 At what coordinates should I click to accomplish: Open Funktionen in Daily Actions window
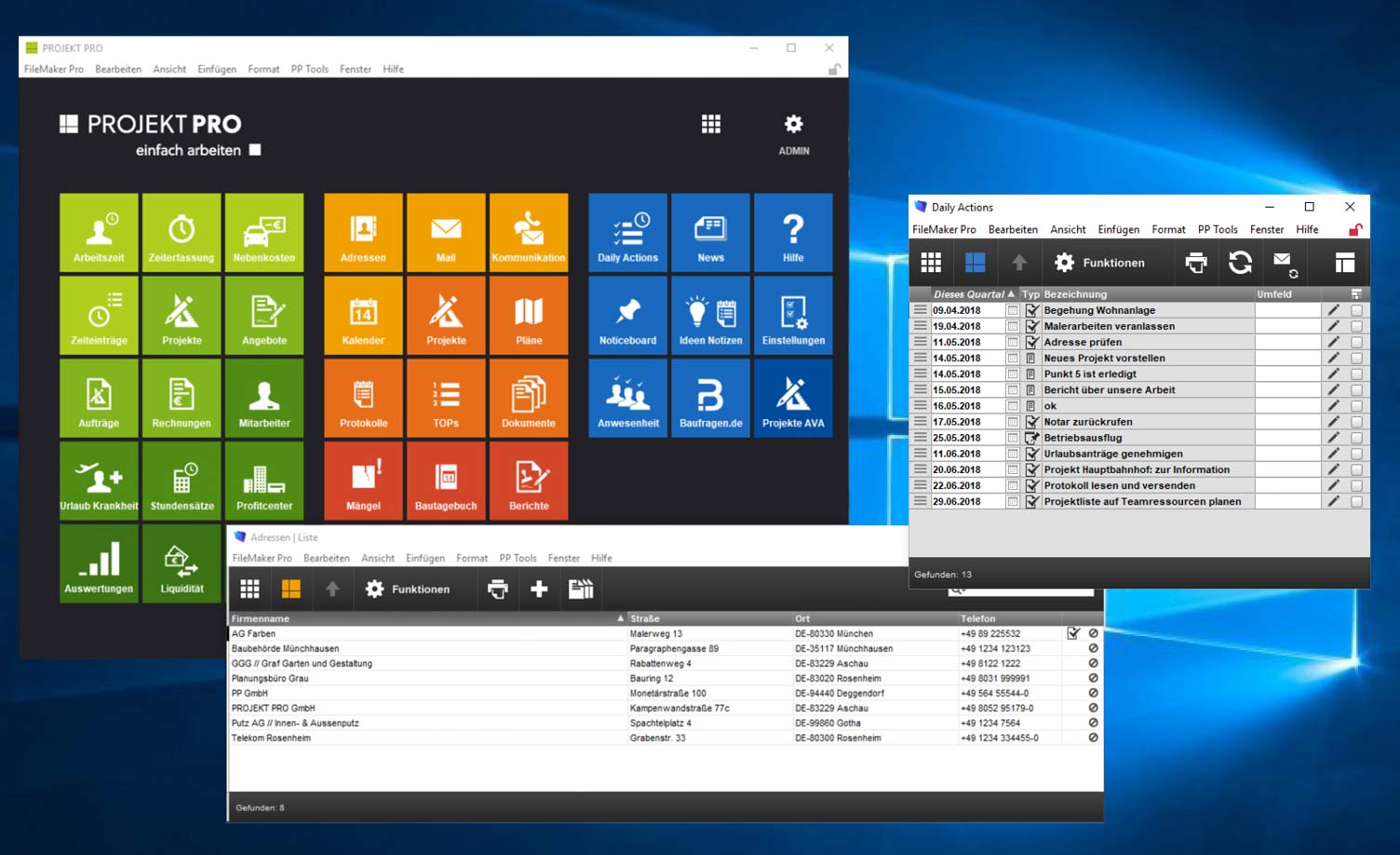point(1099,263)
